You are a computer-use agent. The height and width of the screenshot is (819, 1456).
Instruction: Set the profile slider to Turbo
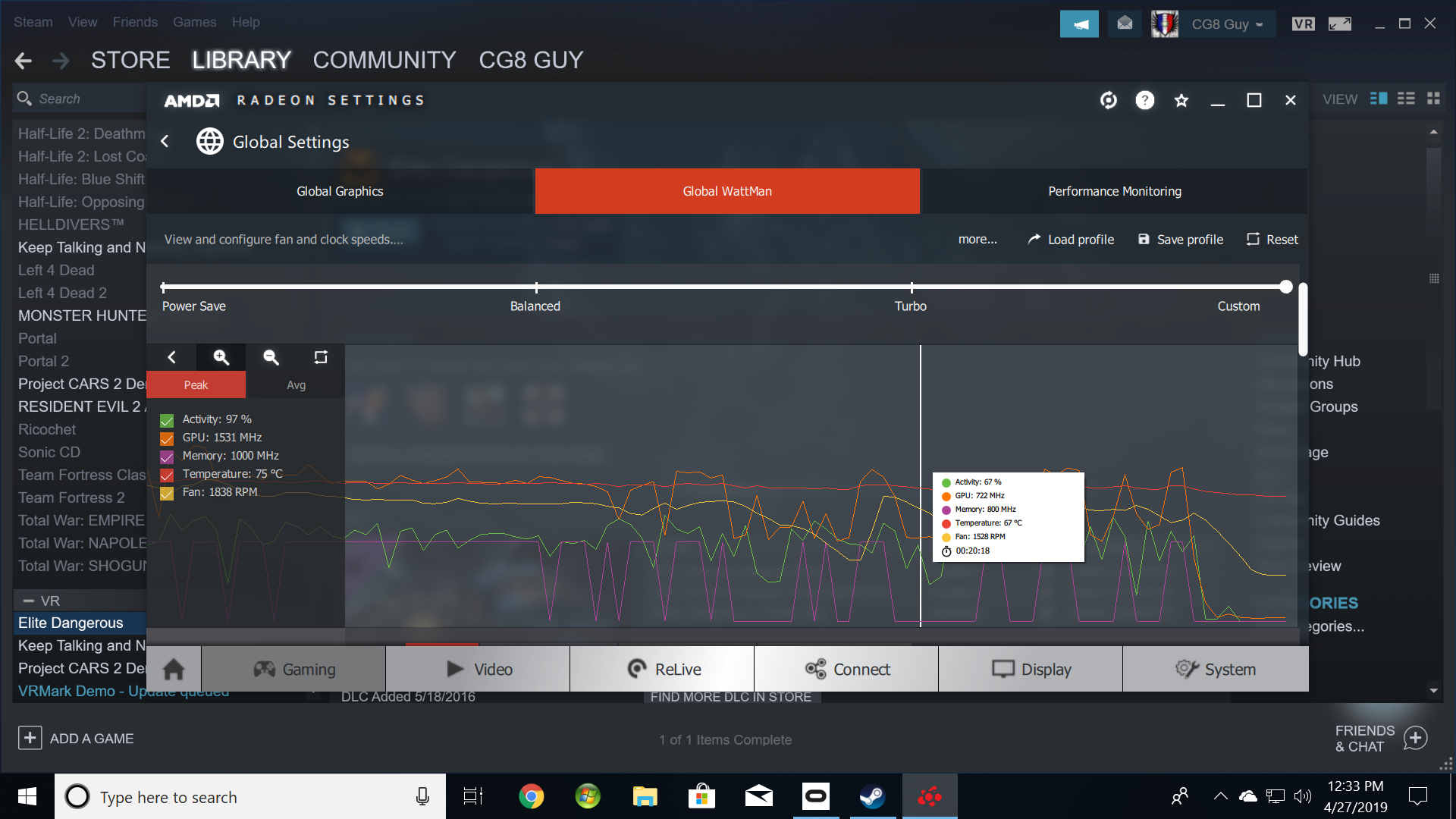(912, 287)
